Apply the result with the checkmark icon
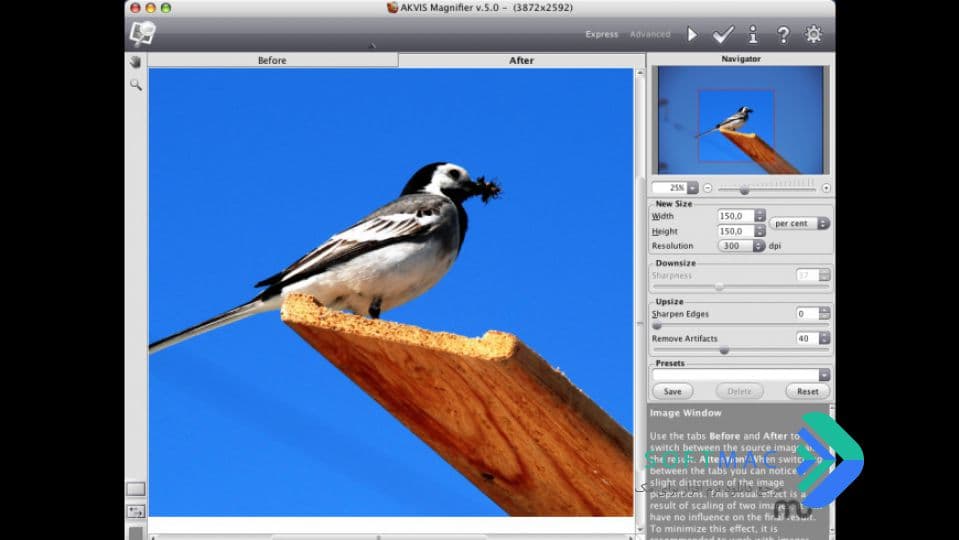Screen dimensions: 959x540 click(723, 34)
